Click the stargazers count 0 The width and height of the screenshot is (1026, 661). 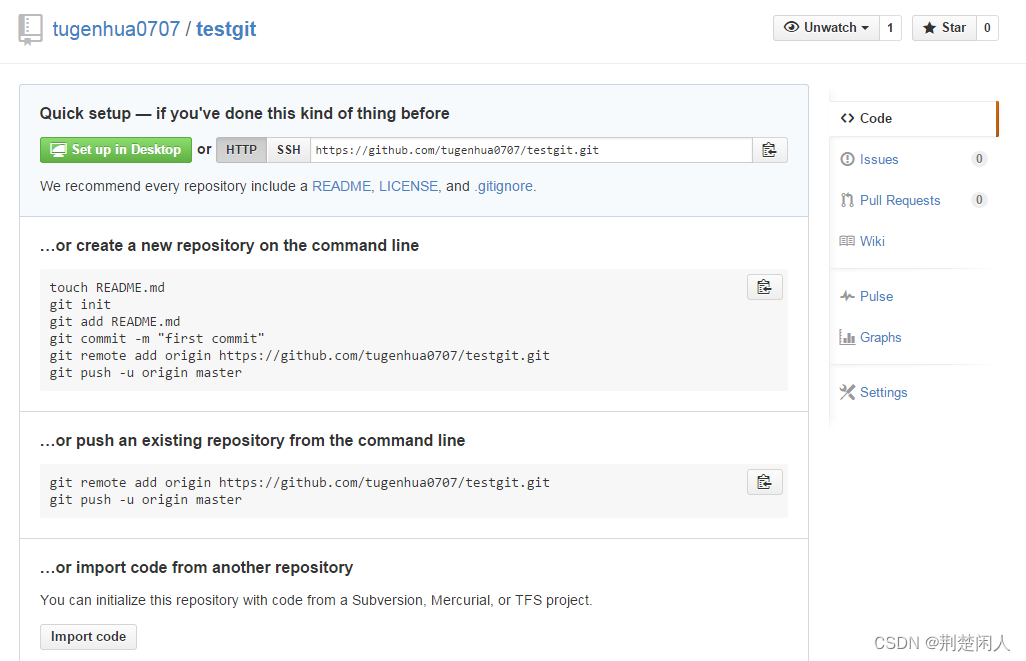point(987,27)
